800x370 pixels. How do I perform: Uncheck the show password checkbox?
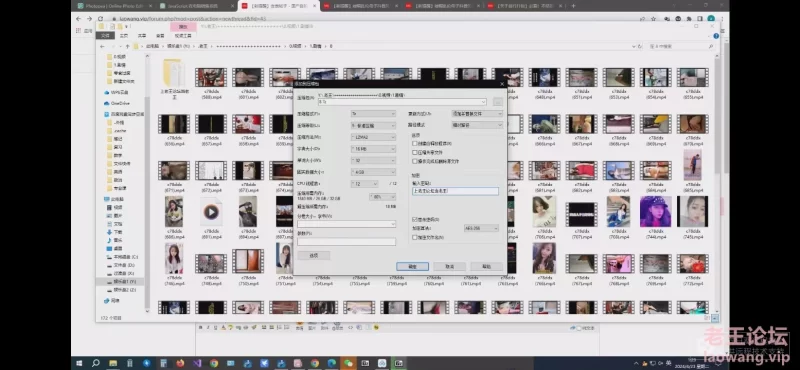click(x=415, y=219)
